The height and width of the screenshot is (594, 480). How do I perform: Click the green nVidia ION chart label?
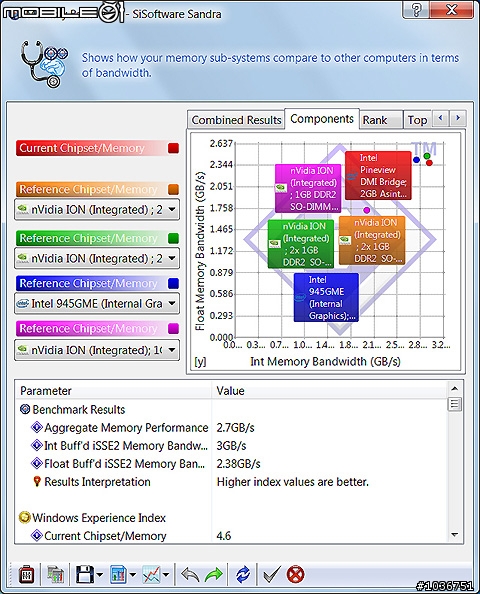point(301,244)
